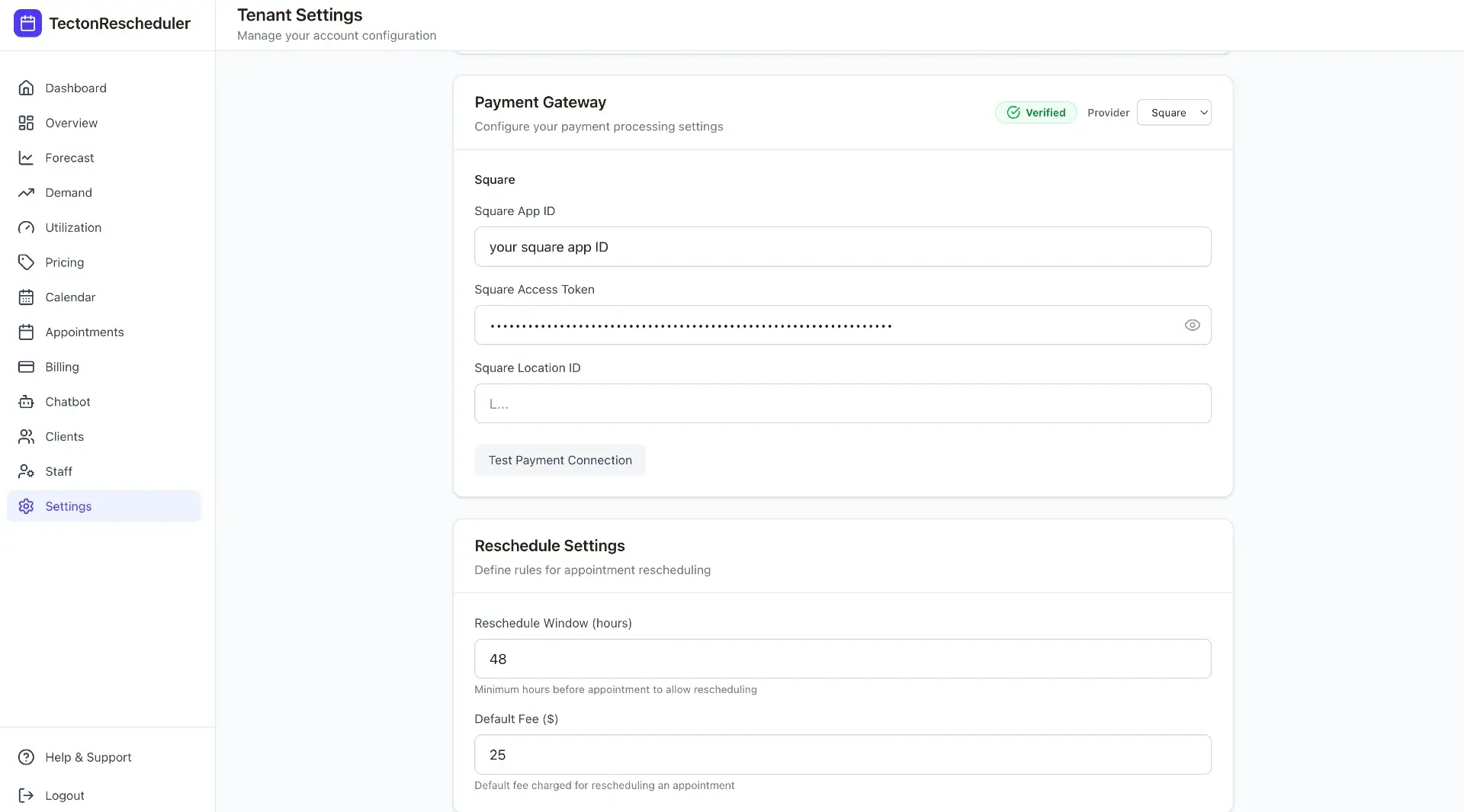Click 'Define rules for appointment rescheduling' text
The width and height of the screenshot is (1464, 812).
592,570
